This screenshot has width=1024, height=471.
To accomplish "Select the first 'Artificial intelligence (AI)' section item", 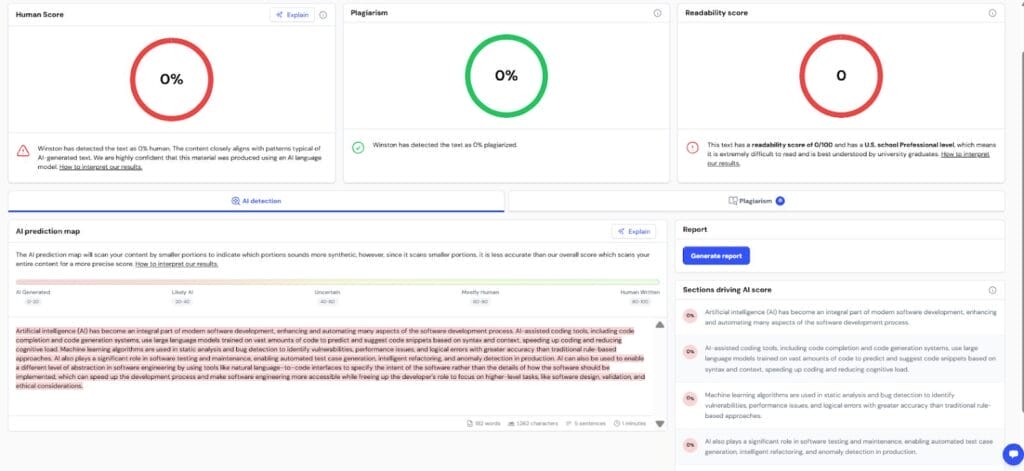I will [x=840, y=318].
